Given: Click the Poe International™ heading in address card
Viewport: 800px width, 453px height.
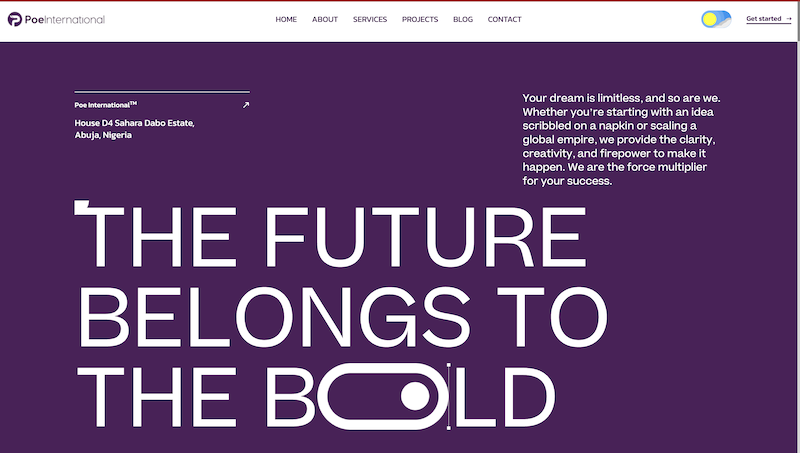Looking at the screenshot, I should 106,105.
